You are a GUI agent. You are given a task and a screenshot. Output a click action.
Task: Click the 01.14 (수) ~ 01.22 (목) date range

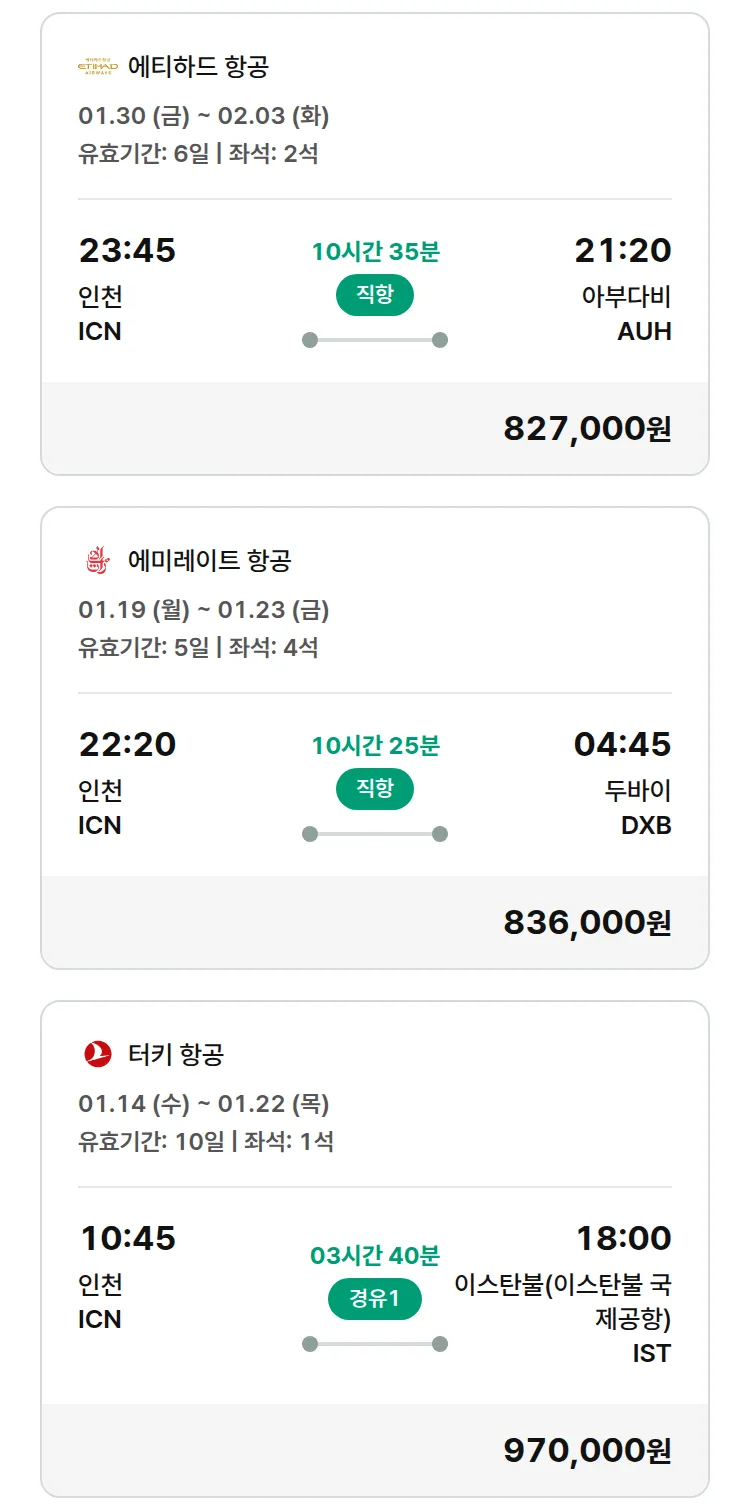(x=204, y=1104)
